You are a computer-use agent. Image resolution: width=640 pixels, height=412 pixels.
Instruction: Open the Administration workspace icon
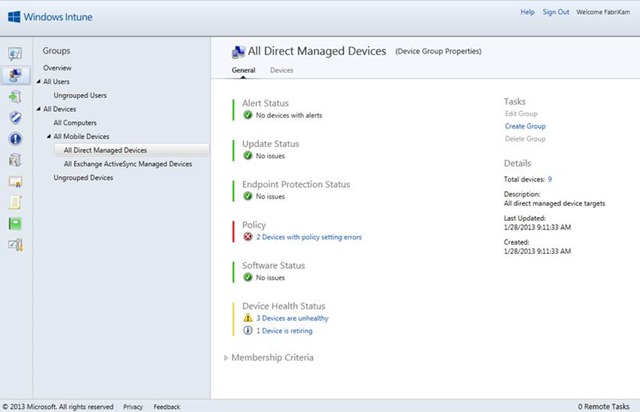[15, 244]
